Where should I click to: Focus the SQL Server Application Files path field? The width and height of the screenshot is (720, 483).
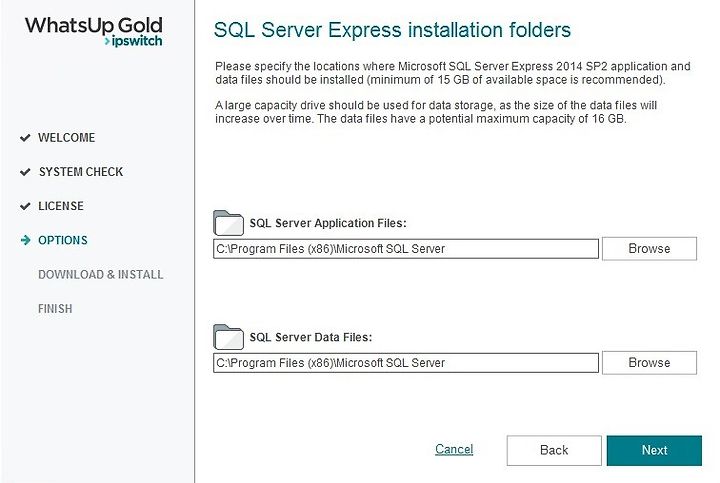[406, 249]
